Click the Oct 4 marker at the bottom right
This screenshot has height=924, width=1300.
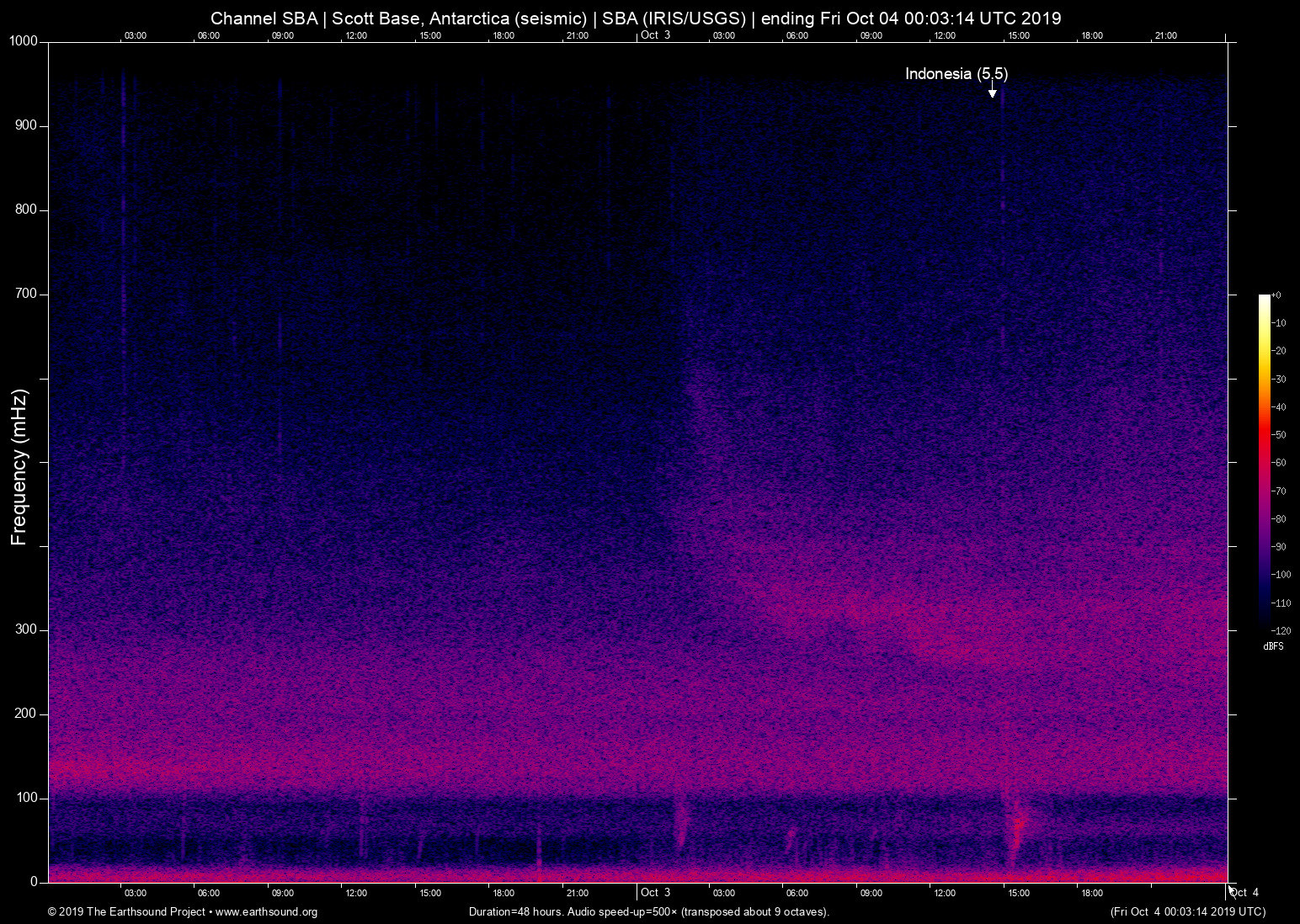[x=1244, y=893]
